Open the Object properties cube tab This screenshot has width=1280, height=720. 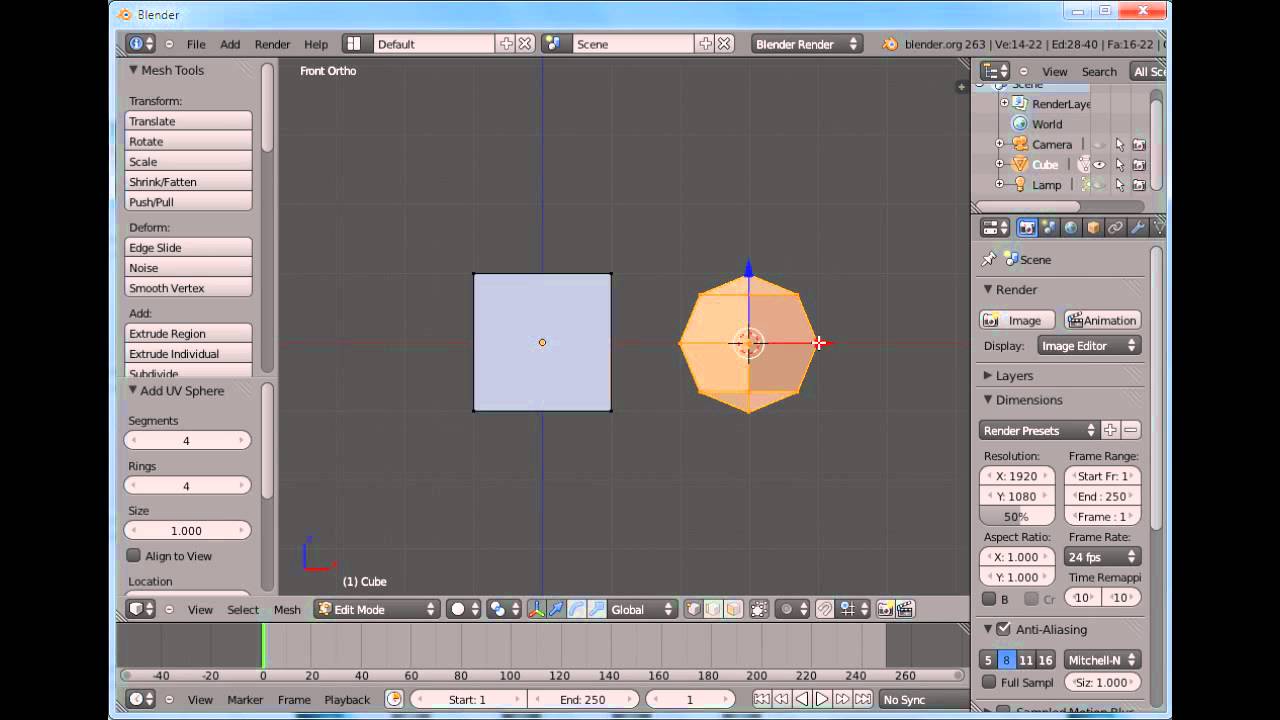(1093, 228)
